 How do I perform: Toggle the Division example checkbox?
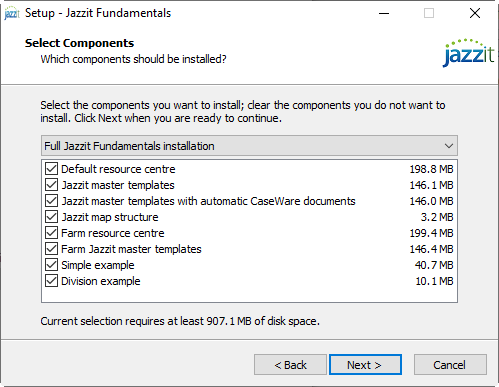pyautogui.click(x=51, y=281)
